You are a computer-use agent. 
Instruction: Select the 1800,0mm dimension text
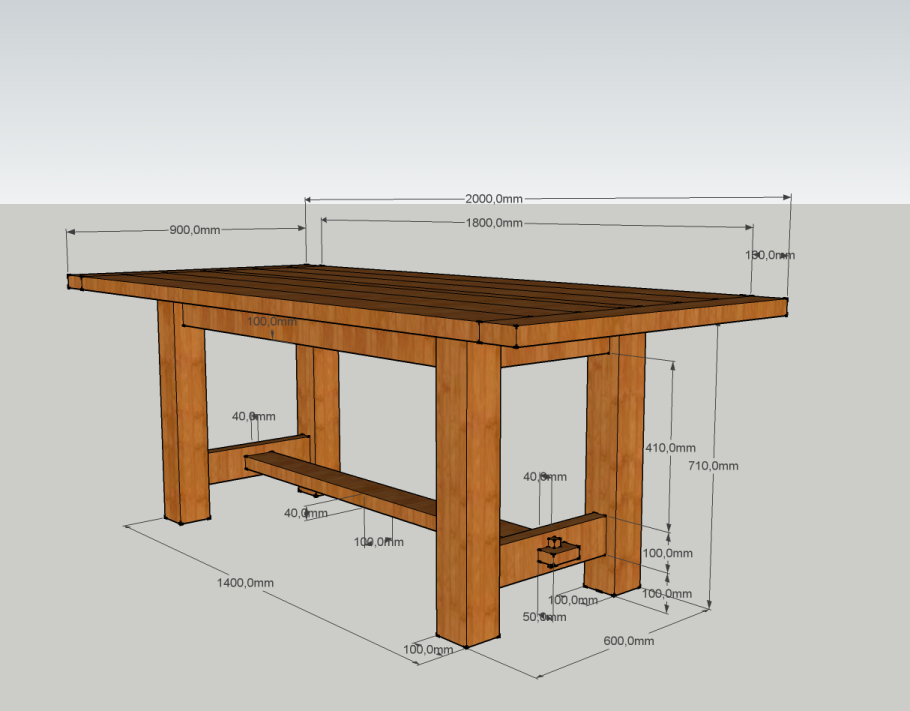pos(493,222)
